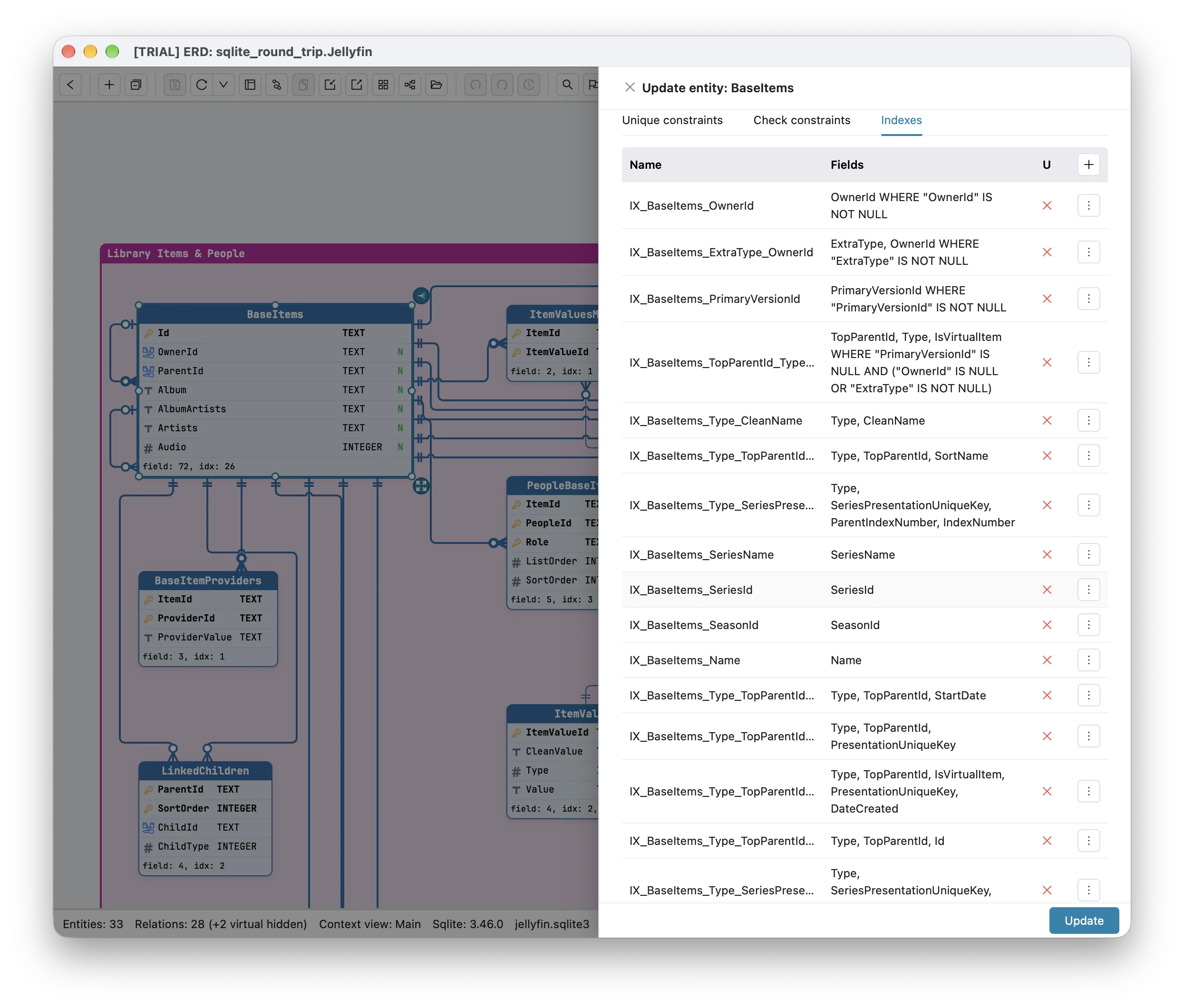Click the expand circle icon below BaseItems entity
1184x1008 pixels.
click(421, 486)
